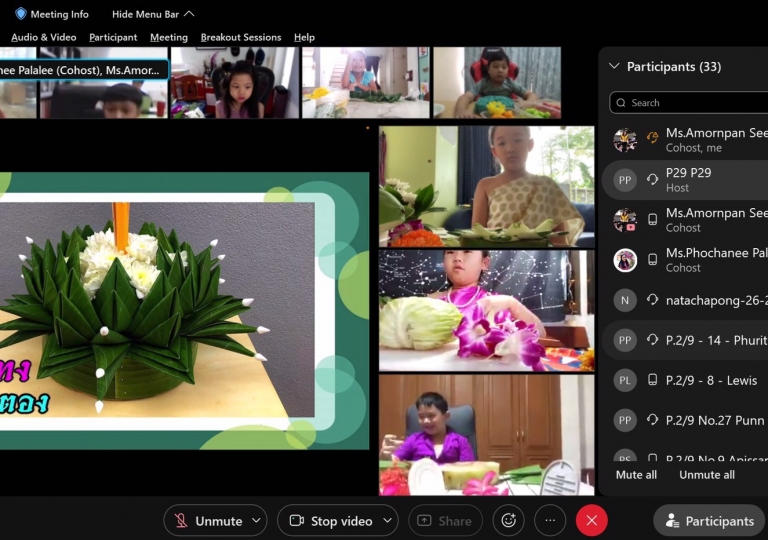The image size is (768, 540).
Task: Click the PP avatar of P29 P29
Action: 625,180
